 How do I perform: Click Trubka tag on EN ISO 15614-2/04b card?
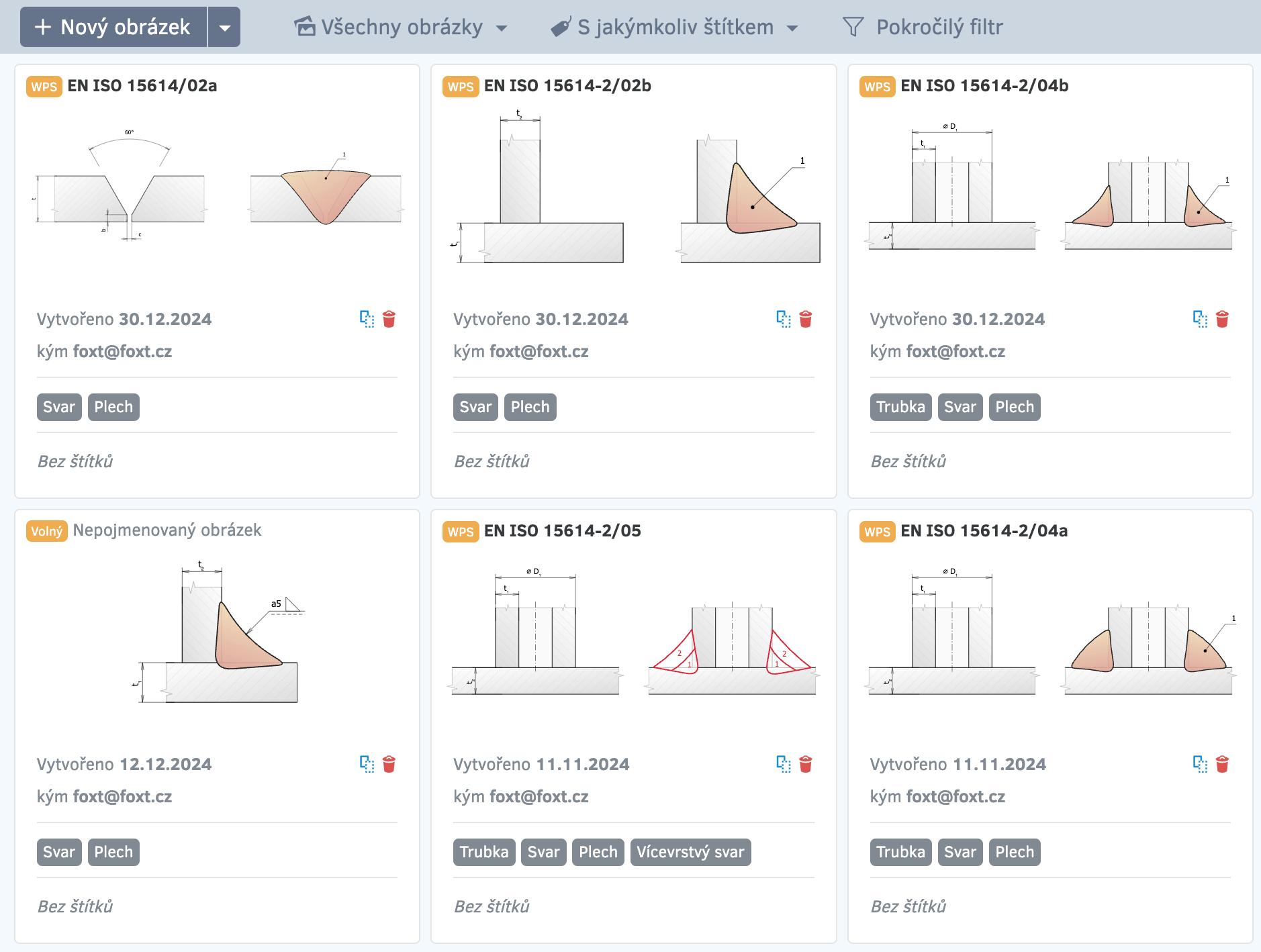pyautogui.click(x=900, y=407)
